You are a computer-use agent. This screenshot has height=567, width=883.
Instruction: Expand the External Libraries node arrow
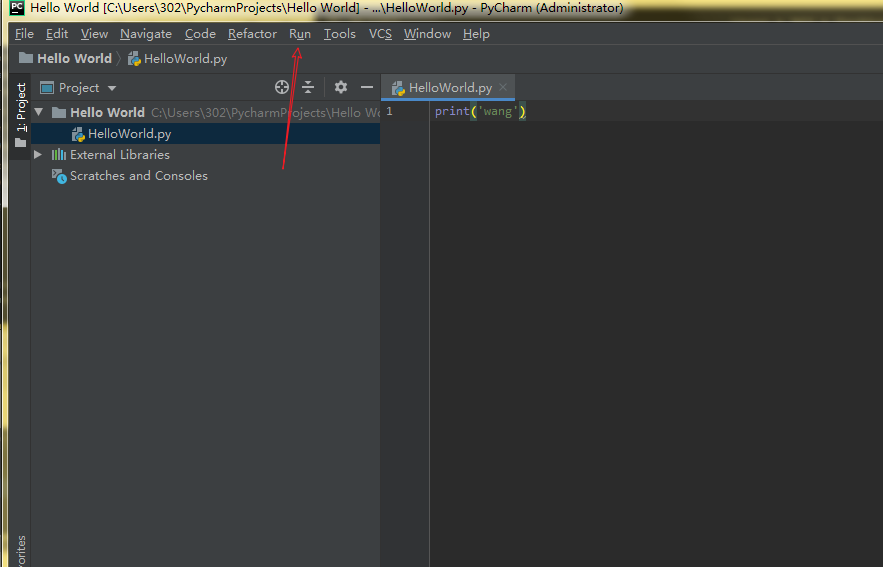point(38,154)
